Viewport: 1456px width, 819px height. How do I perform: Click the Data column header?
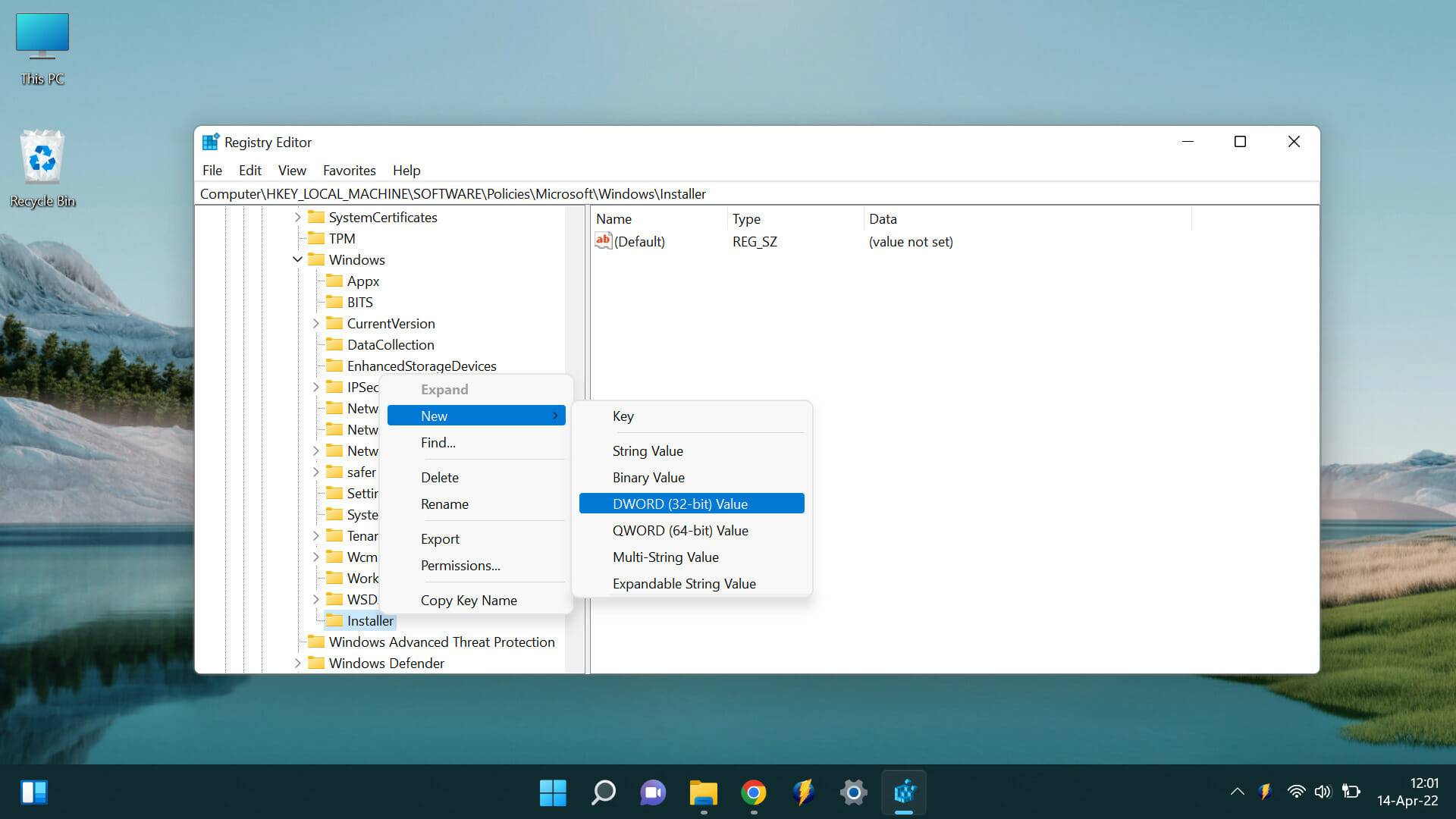pos(883,219)
